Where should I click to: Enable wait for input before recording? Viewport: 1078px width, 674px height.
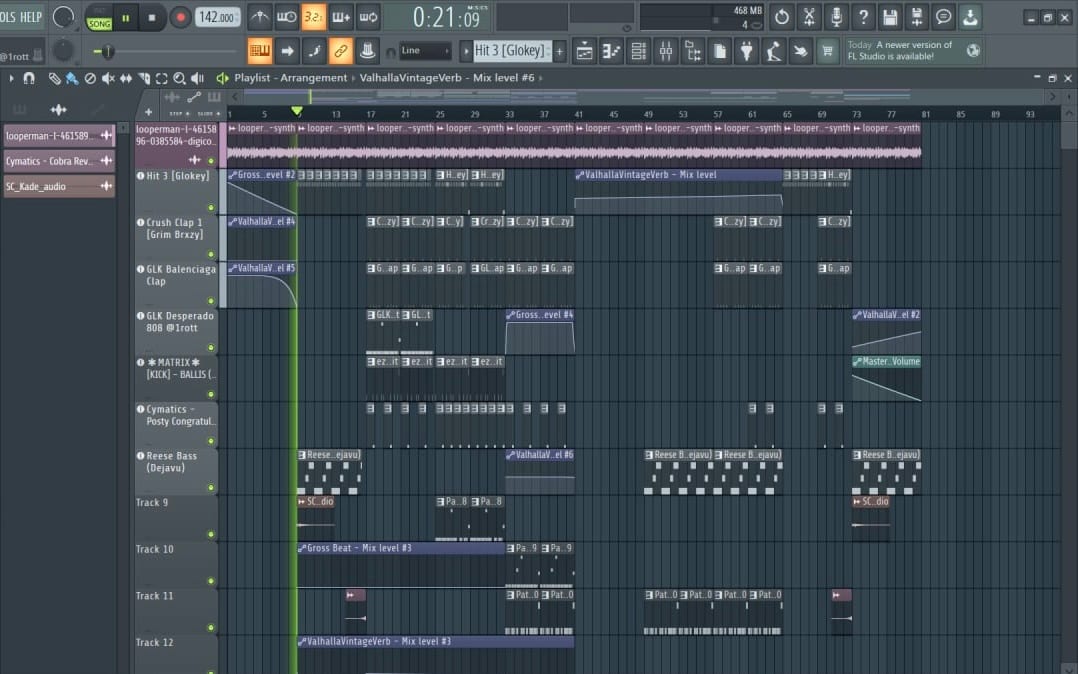coord(287,17)
